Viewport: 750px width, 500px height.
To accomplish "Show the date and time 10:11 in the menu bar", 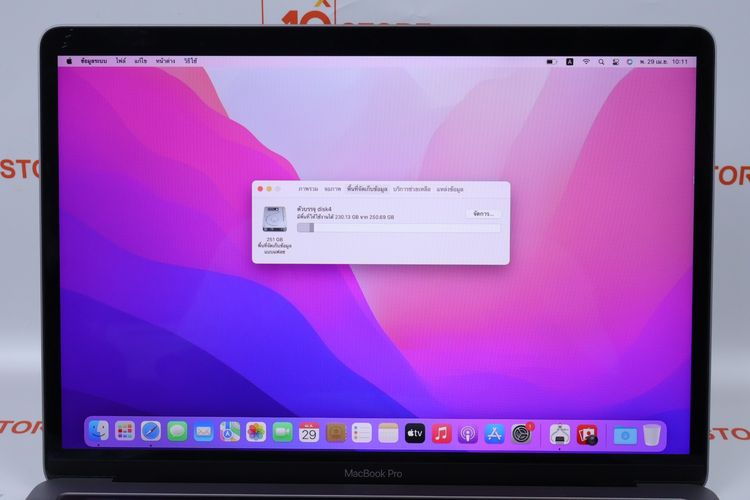I will [x=664, y=62].
